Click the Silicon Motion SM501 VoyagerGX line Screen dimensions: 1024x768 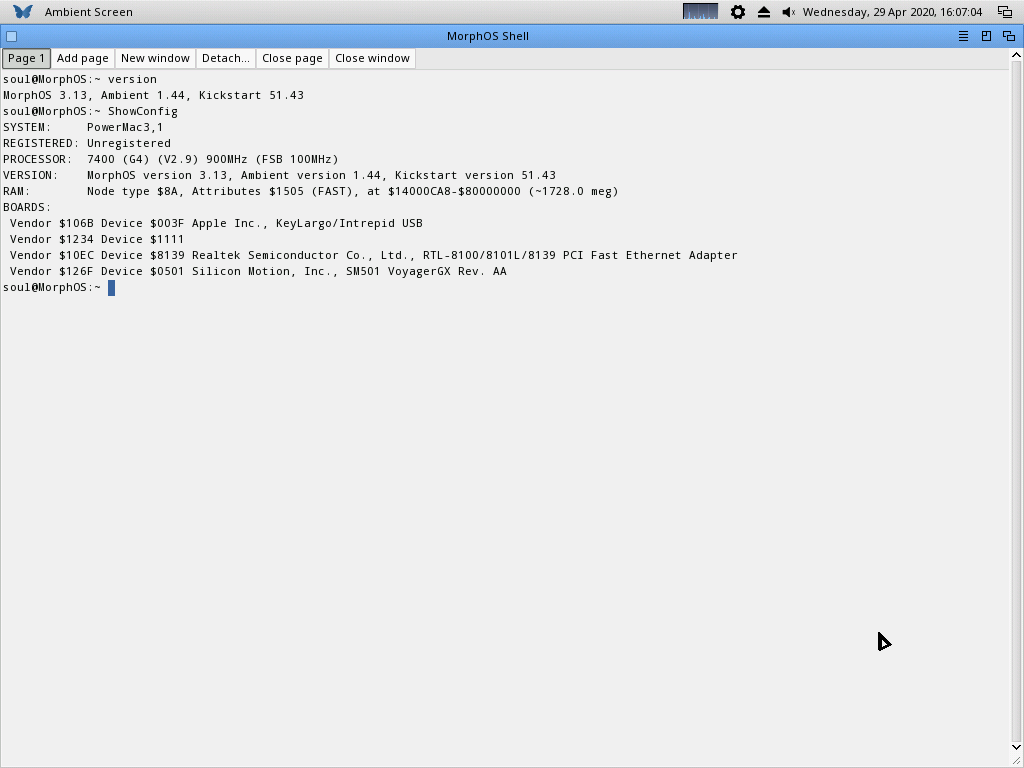click(258, 271)
